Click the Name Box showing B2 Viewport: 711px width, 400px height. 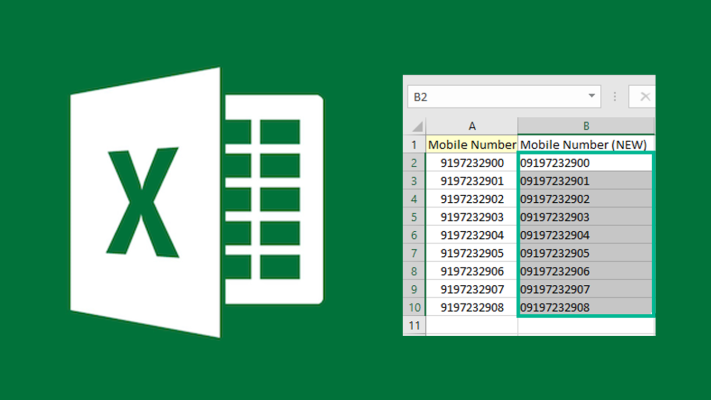504,97
